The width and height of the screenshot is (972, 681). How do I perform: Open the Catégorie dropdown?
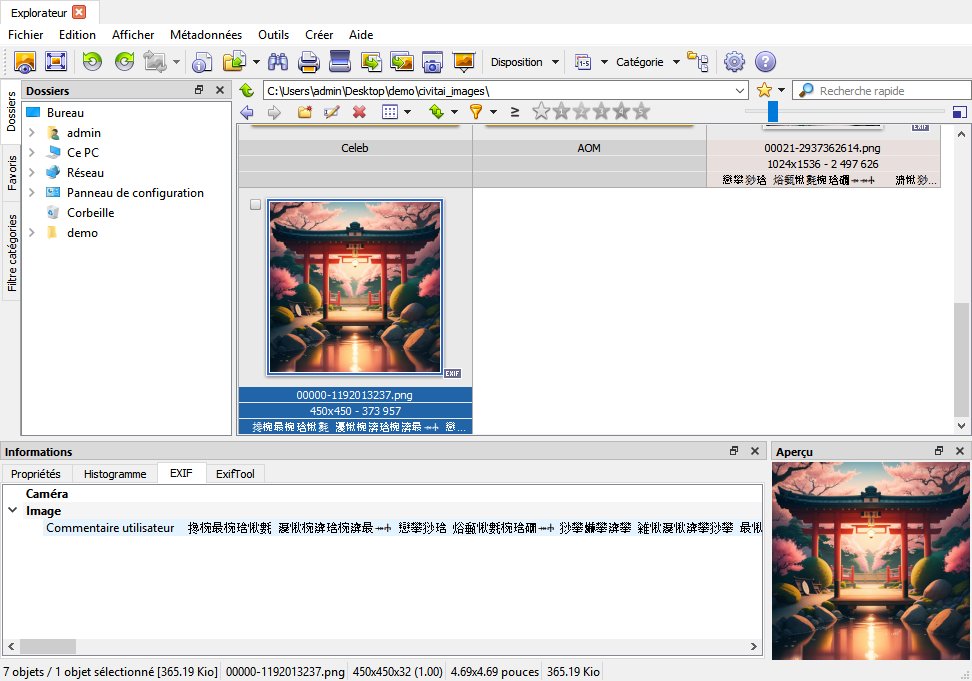point(648,62)
